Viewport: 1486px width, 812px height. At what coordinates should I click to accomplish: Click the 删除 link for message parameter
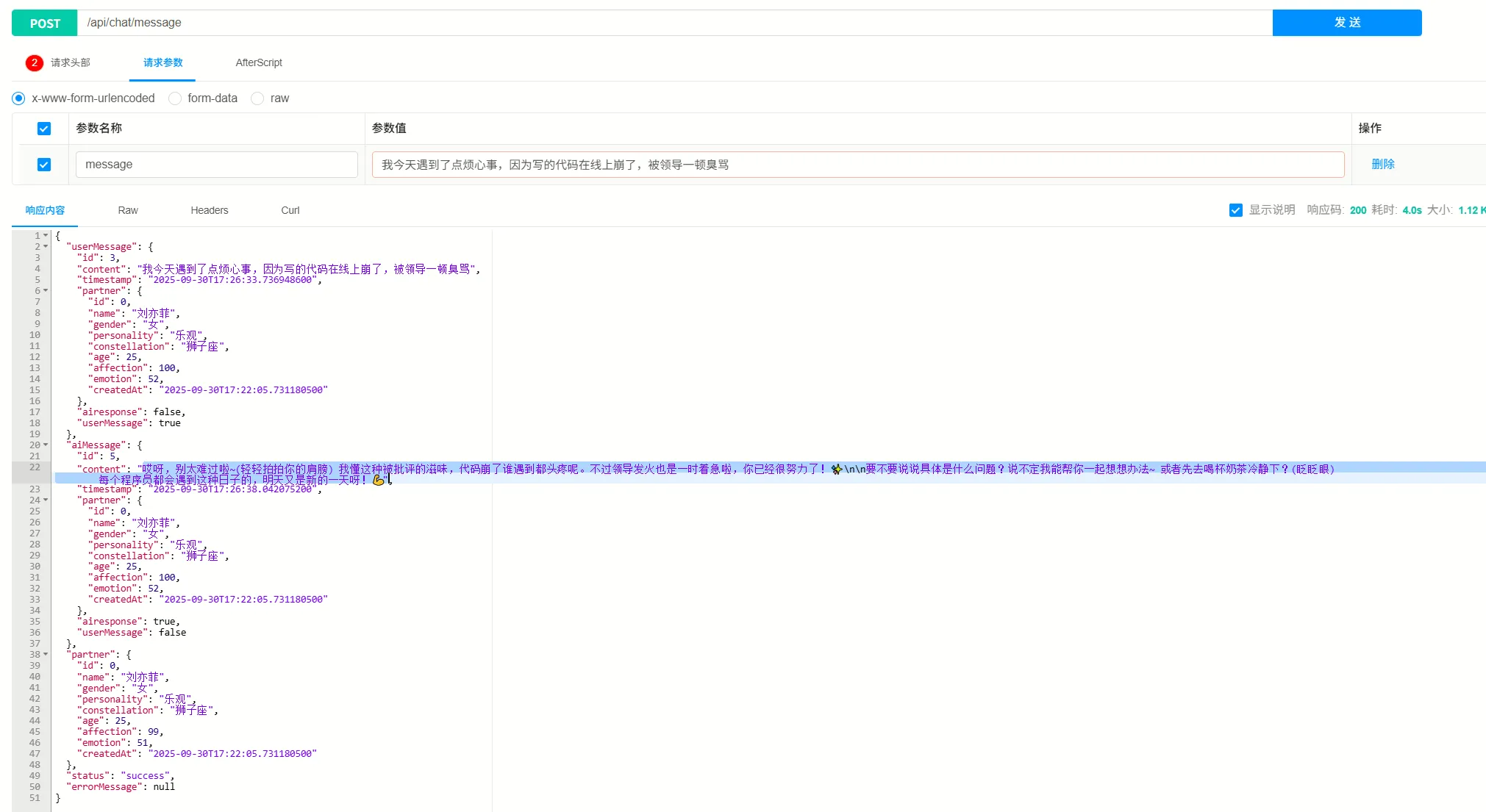1382,165
